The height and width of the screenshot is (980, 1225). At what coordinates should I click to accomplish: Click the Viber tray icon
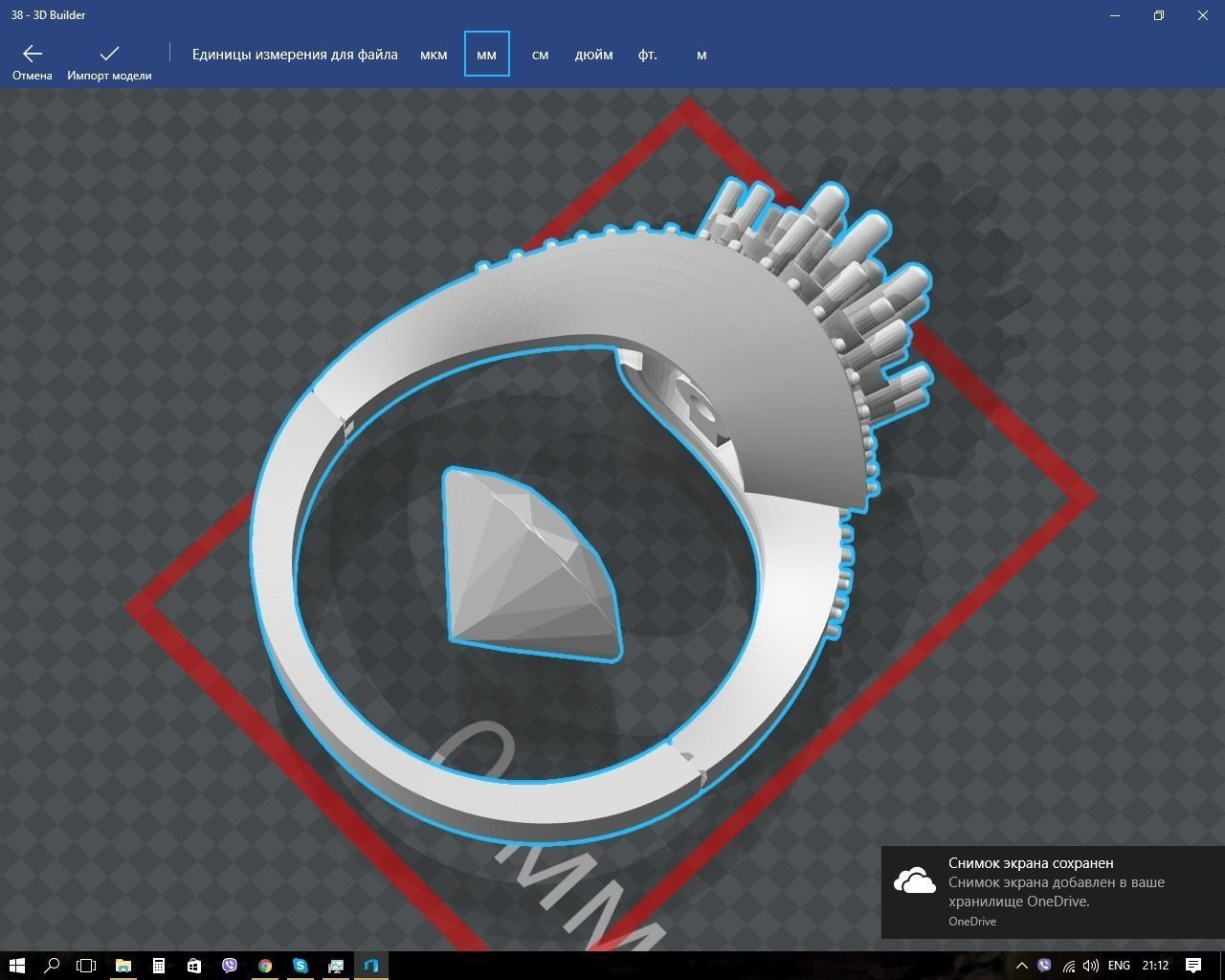[1044, 966]
